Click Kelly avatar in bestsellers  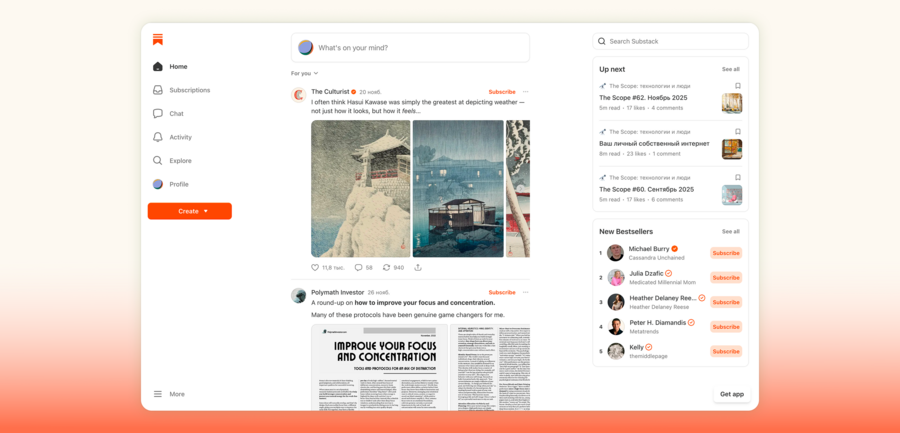tap(615, 351)
